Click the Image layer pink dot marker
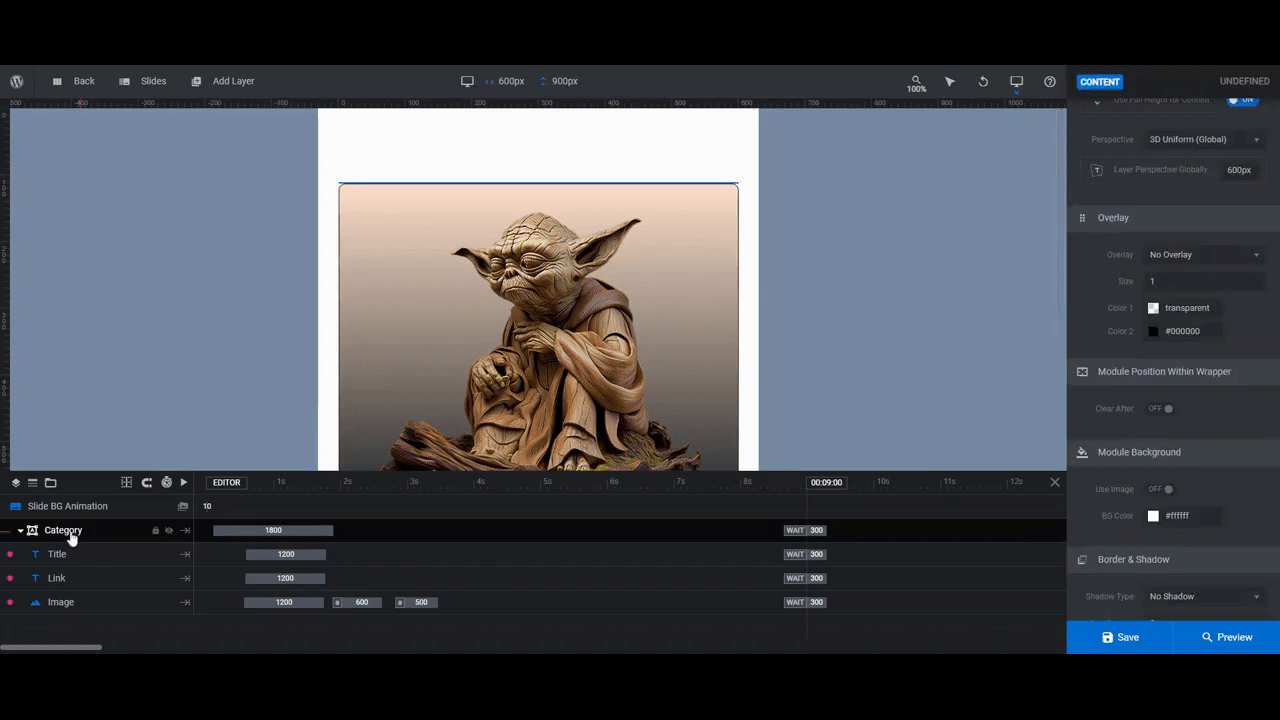Image resolution: width=1280 pixels, height=720 pixels. (10, 603)
